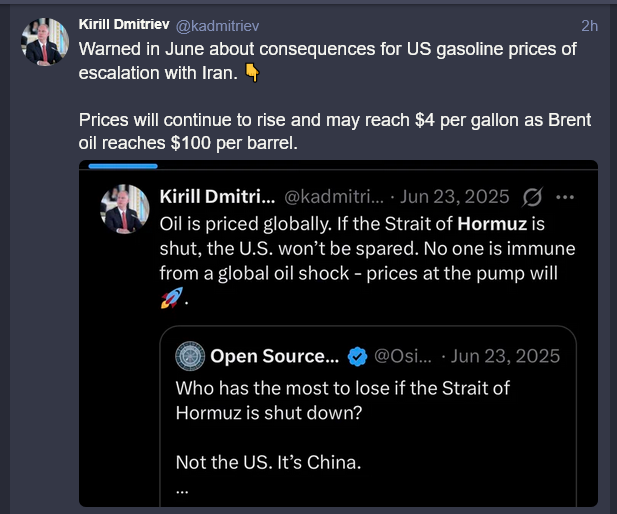617x514 pixels.
Task: Click Kirill Dmitriev's profile avatar at top
Action: [45, 42]
